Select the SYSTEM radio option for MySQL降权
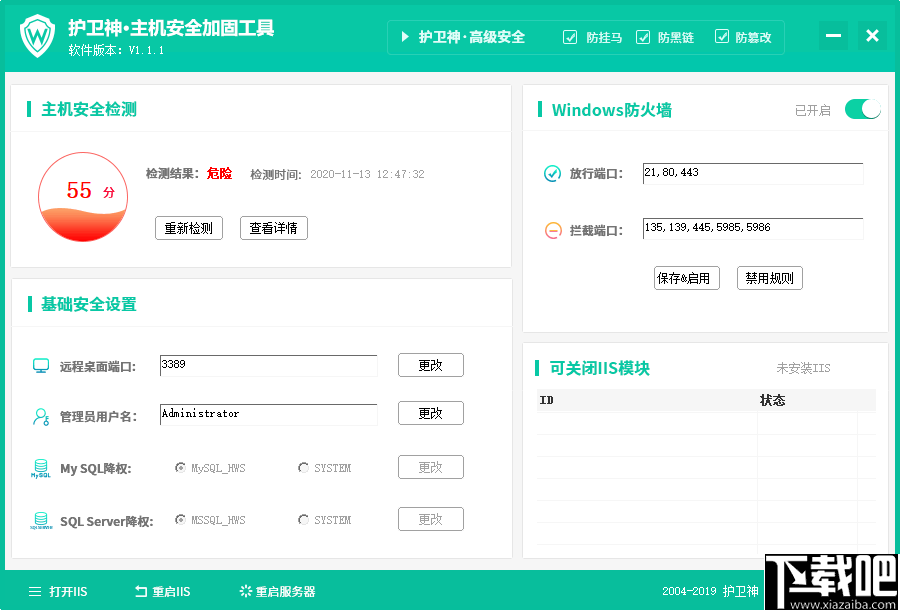Screen dimensions: 900x610 tap(302, 467)
